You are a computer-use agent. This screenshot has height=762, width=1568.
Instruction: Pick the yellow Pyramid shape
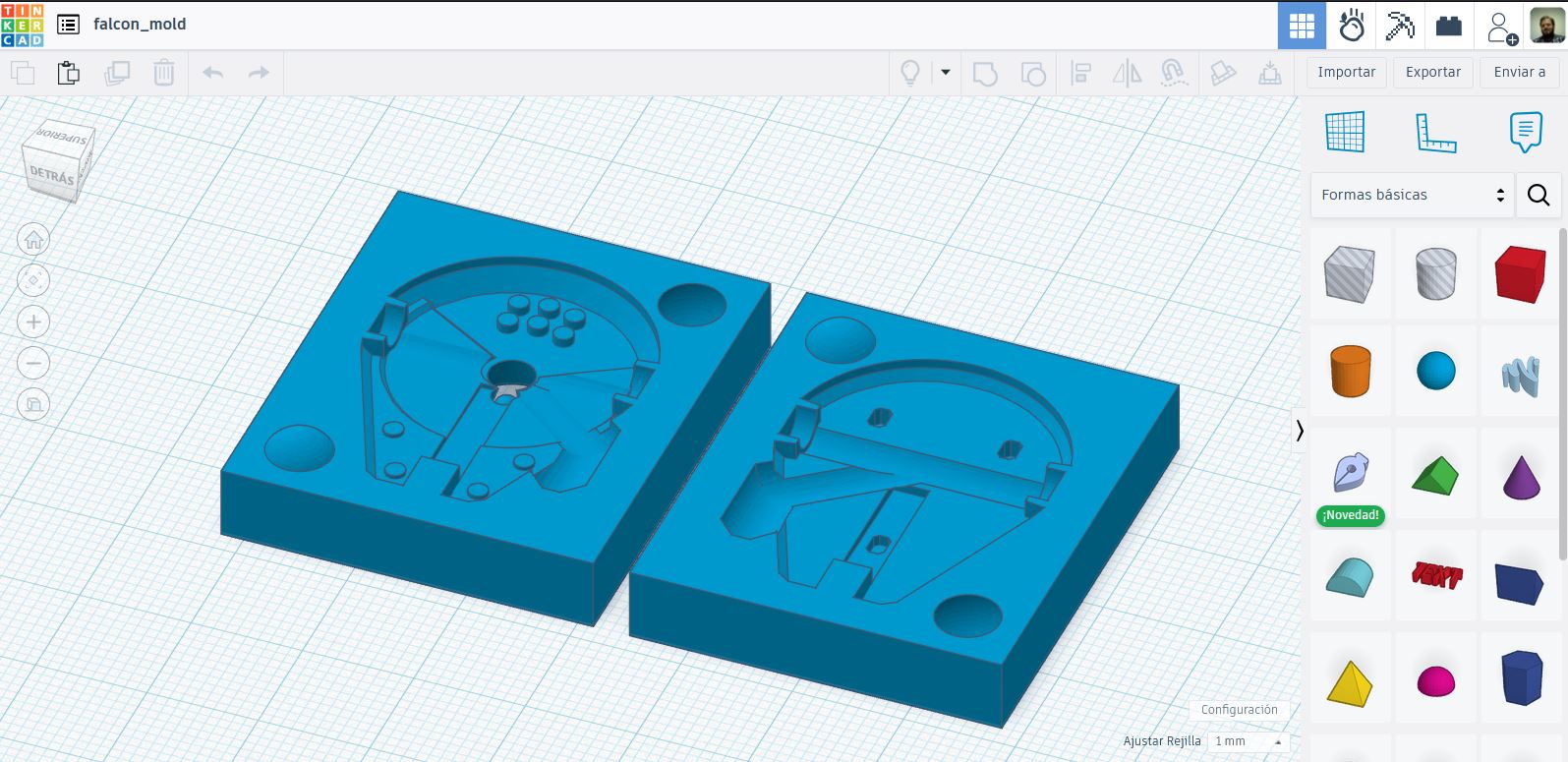tap(1350, 681)
